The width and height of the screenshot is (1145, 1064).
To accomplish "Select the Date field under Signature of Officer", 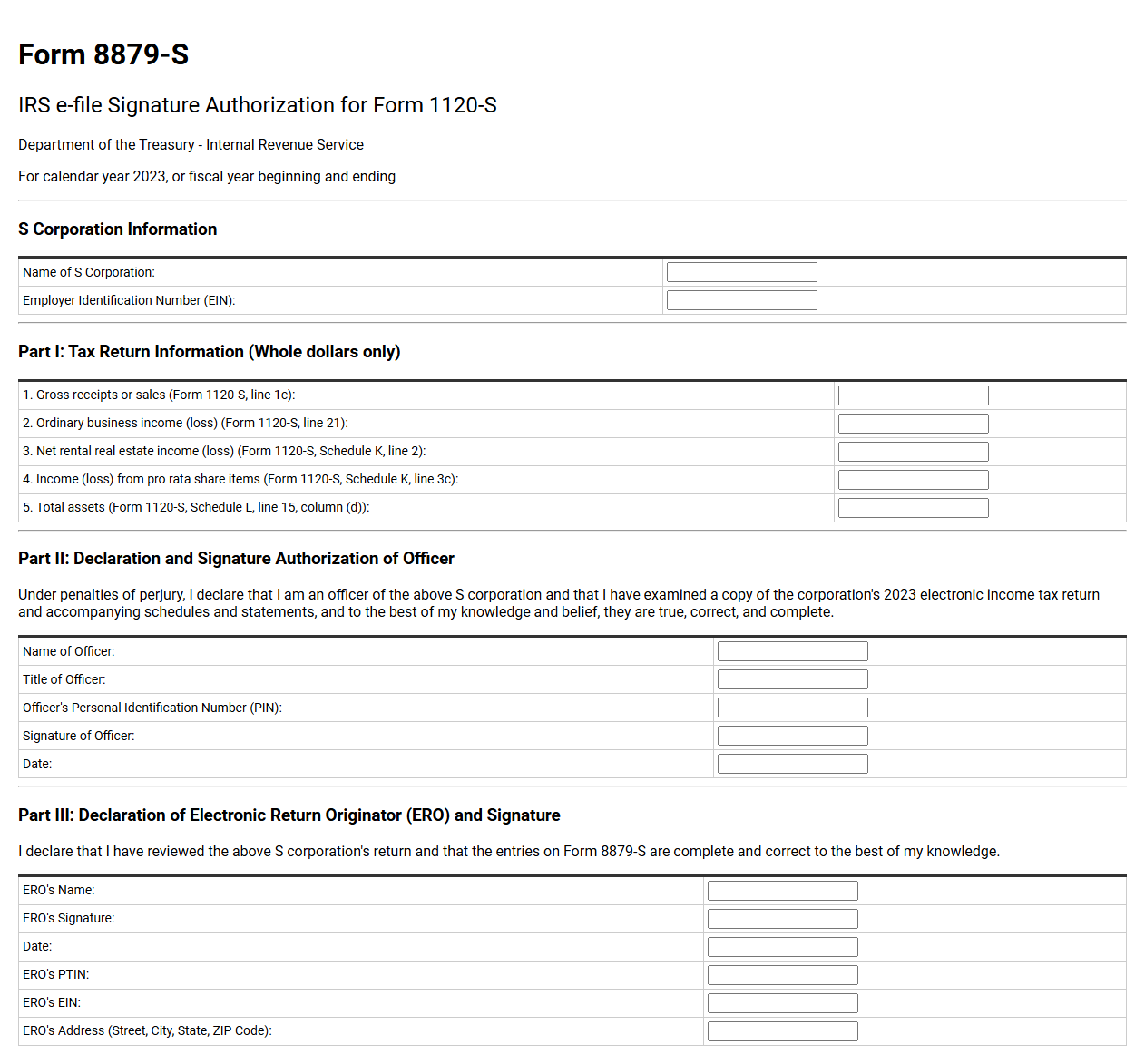I will pyautogui.click(x=792, y=764).
